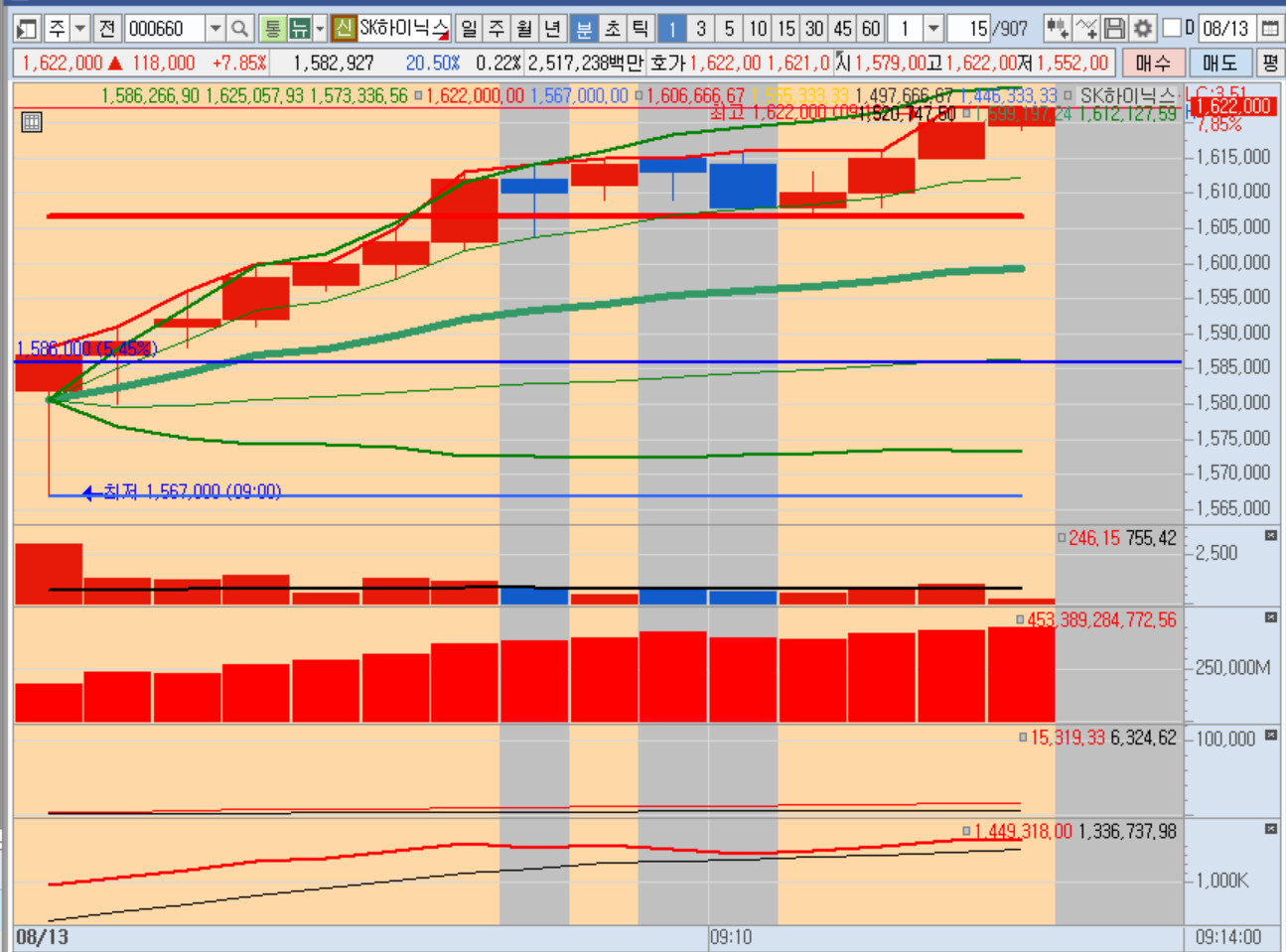This screenshot has width=1286, height=952.
Task: Open the calendar date picker icon
Action: pyautogui.click(x=1270, y=29)
